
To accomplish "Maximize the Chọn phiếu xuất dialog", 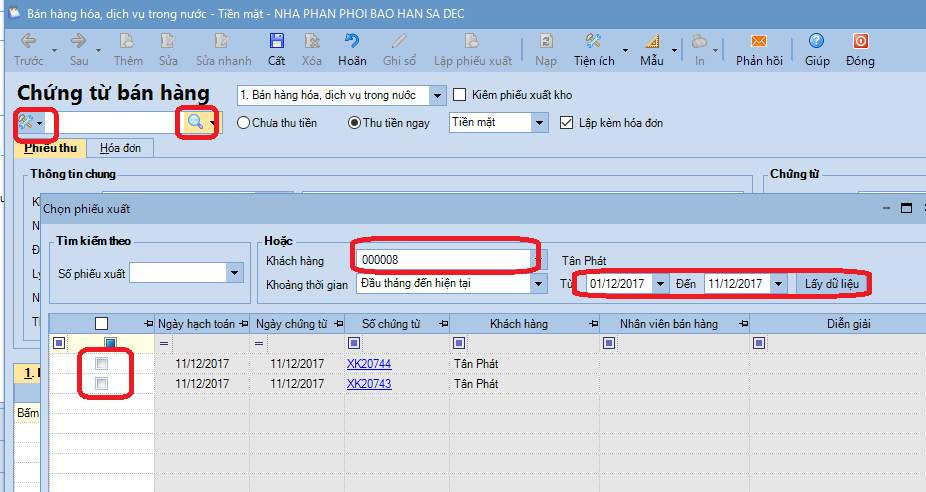I will 907,208.
